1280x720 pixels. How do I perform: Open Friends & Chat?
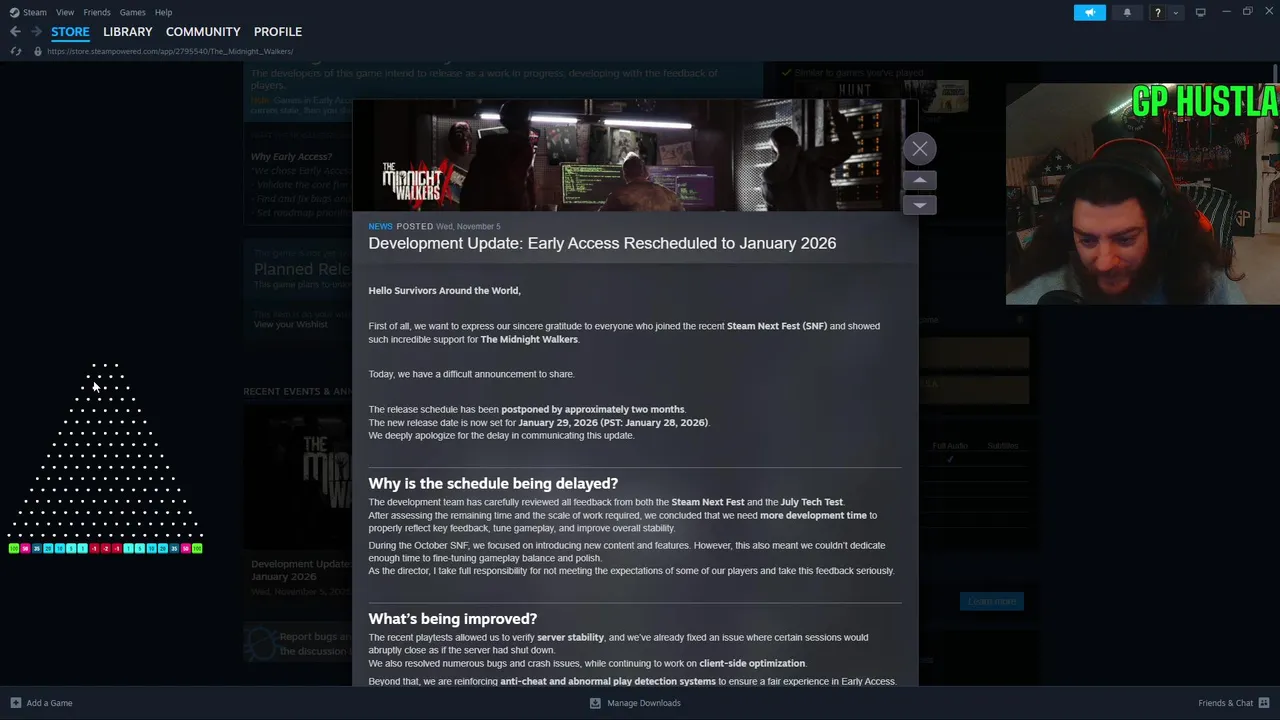click(1225, 703)
